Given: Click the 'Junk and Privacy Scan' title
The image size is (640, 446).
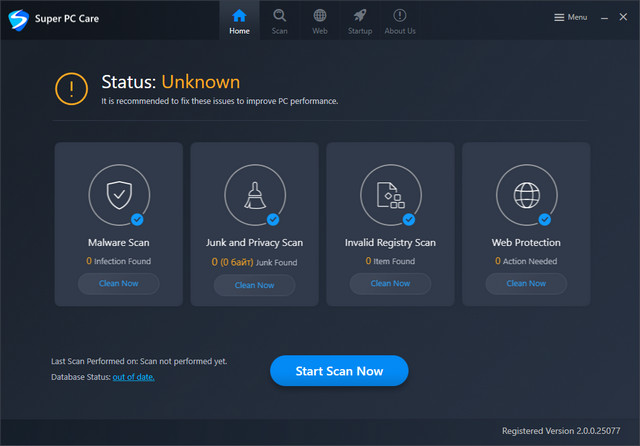Looking at the screenshot, I should (x=254, y=242).
